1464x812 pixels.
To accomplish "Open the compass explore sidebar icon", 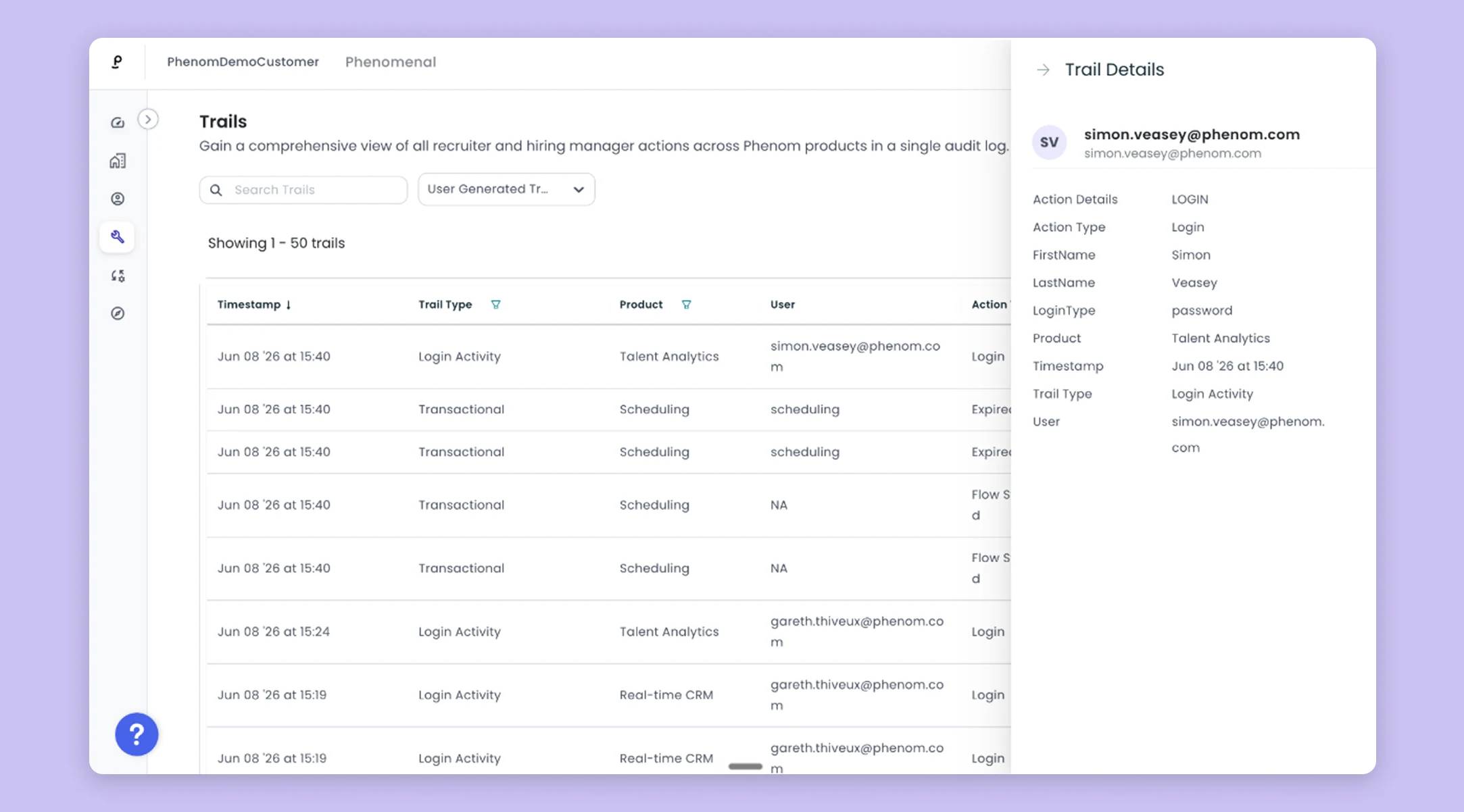I will pos(118,313).
